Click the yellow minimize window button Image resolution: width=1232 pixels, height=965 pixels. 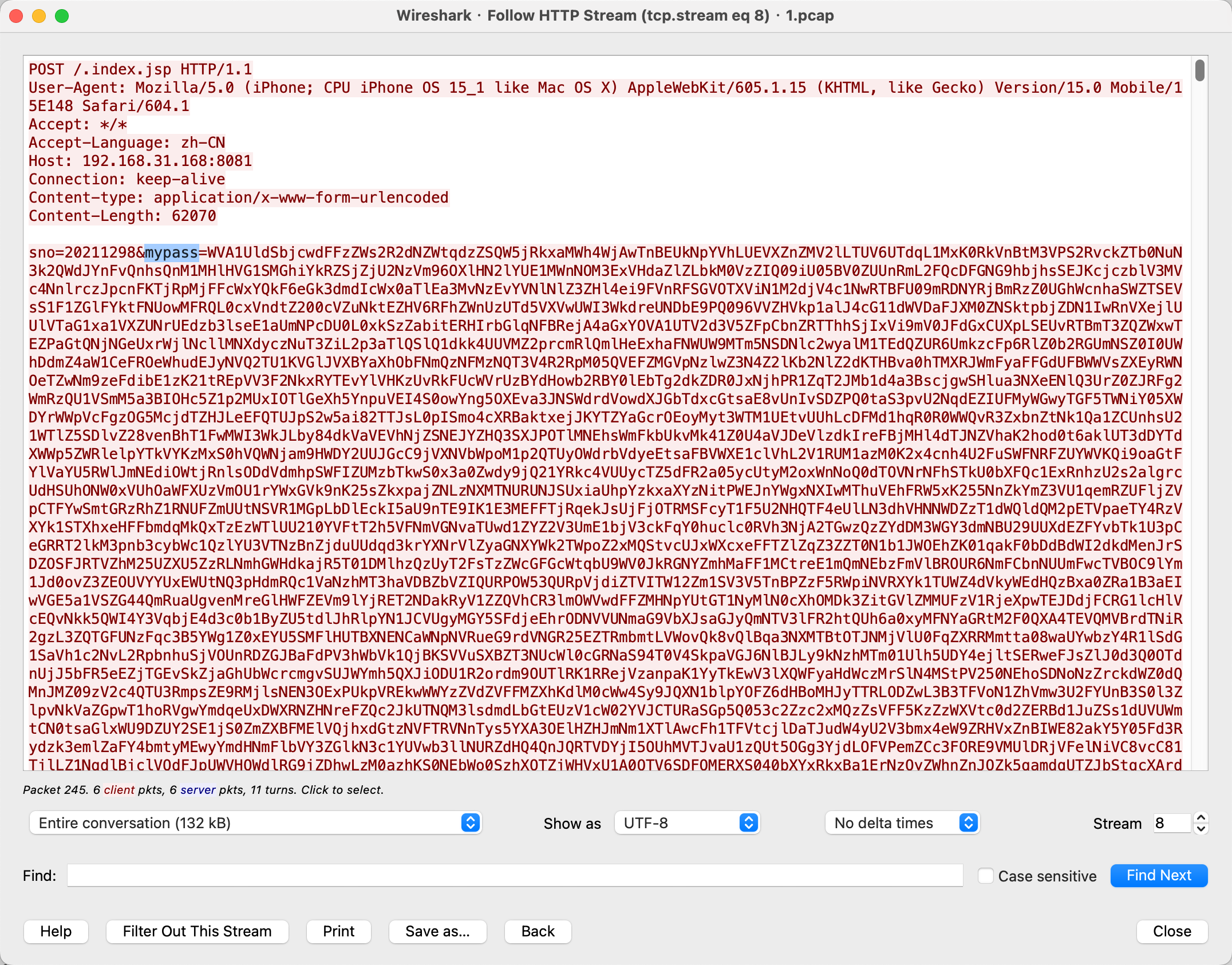pos(39,16)
